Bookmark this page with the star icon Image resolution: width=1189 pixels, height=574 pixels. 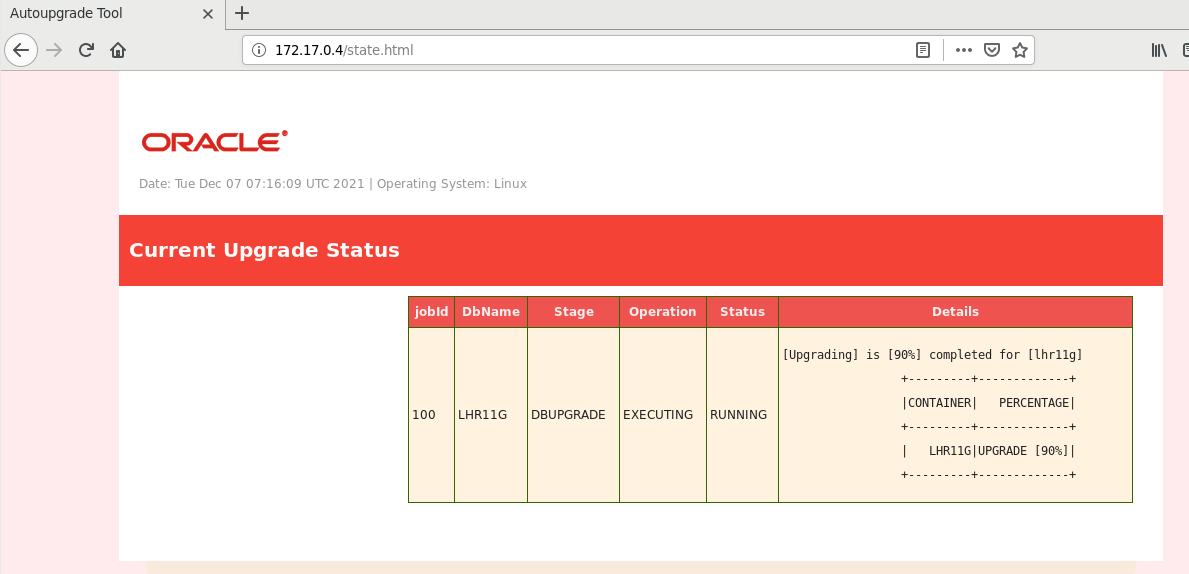click(1020, 50)
